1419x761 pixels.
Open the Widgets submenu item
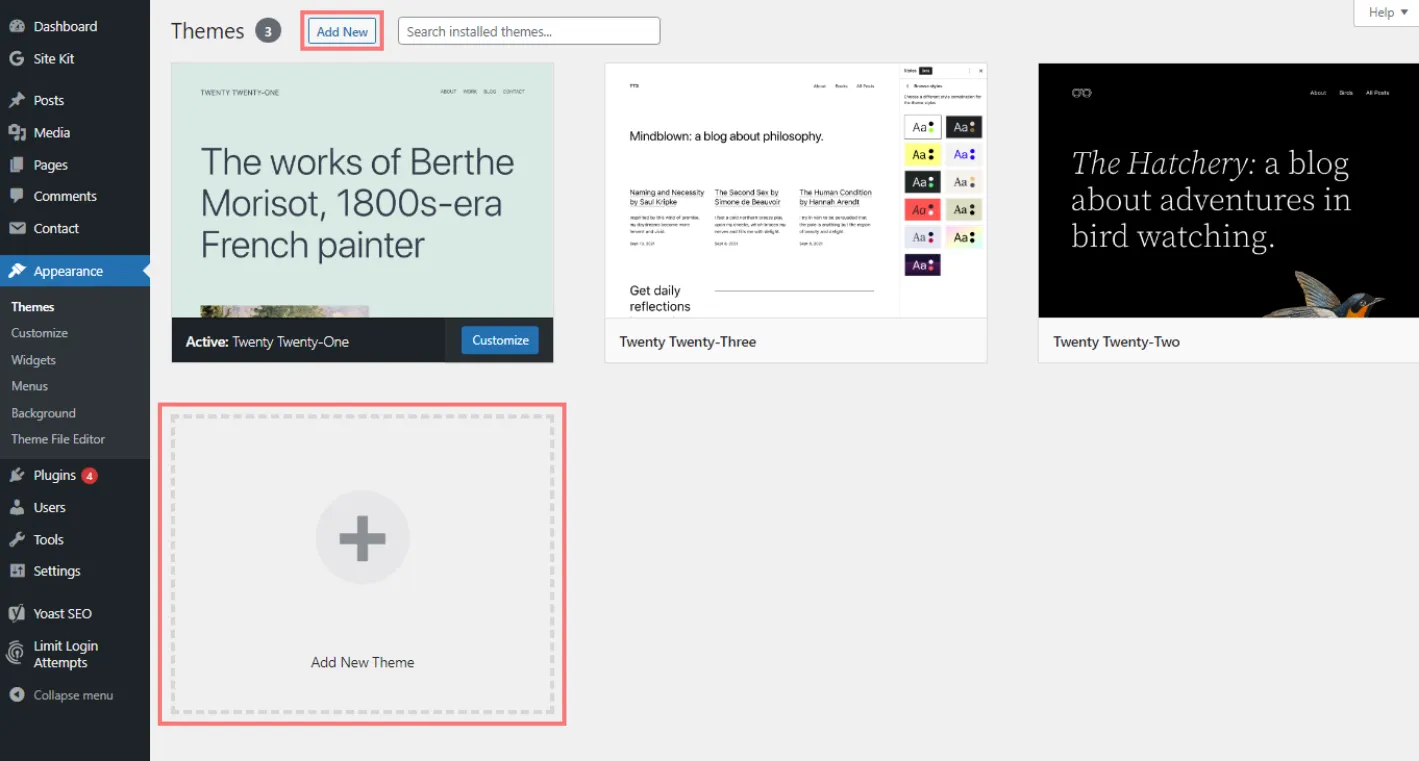coord(34,360)
